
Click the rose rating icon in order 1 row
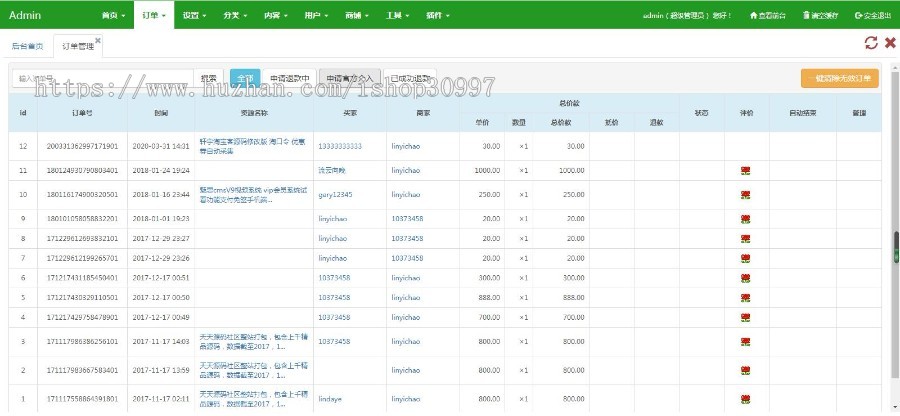pos(746,399)
